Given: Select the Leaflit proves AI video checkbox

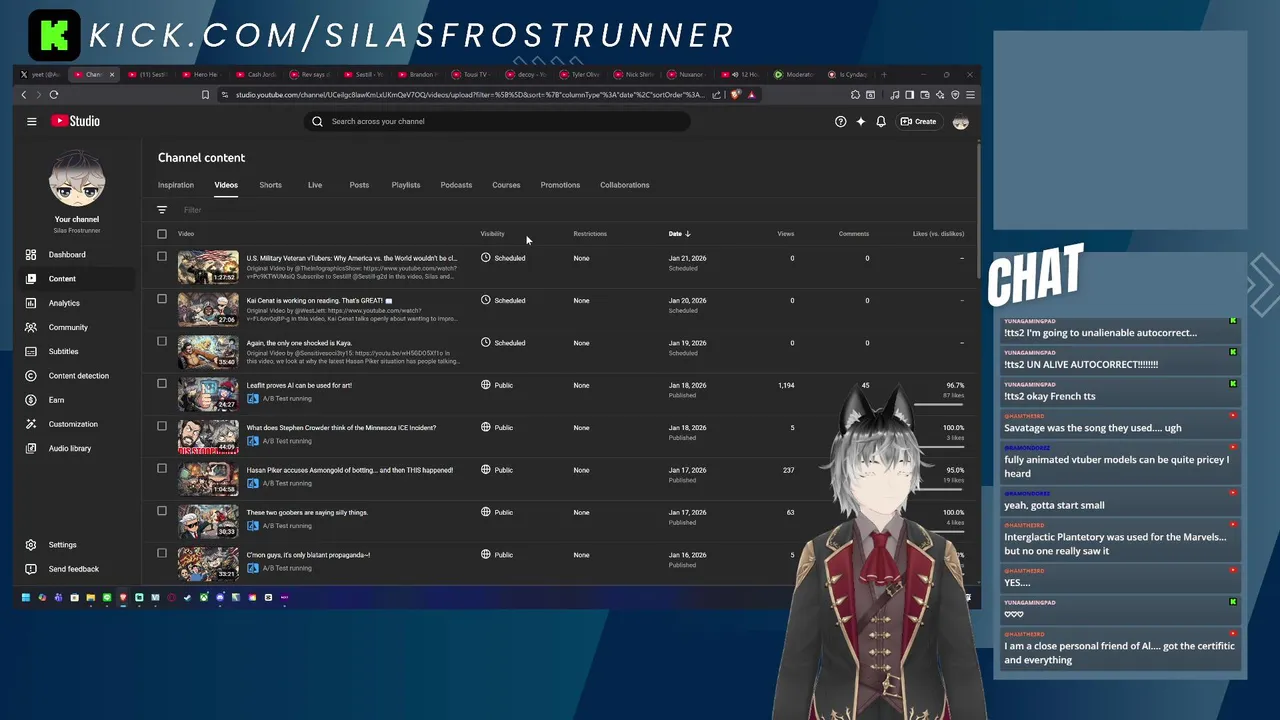Looking at the screenshot, I should point(162,383).
